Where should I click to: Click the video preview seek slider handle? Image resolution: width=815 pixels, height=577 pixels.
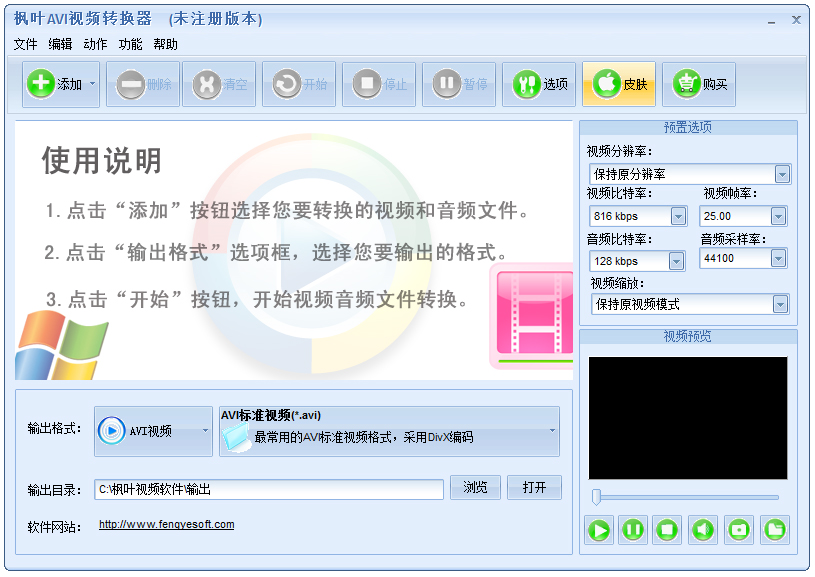597,497
